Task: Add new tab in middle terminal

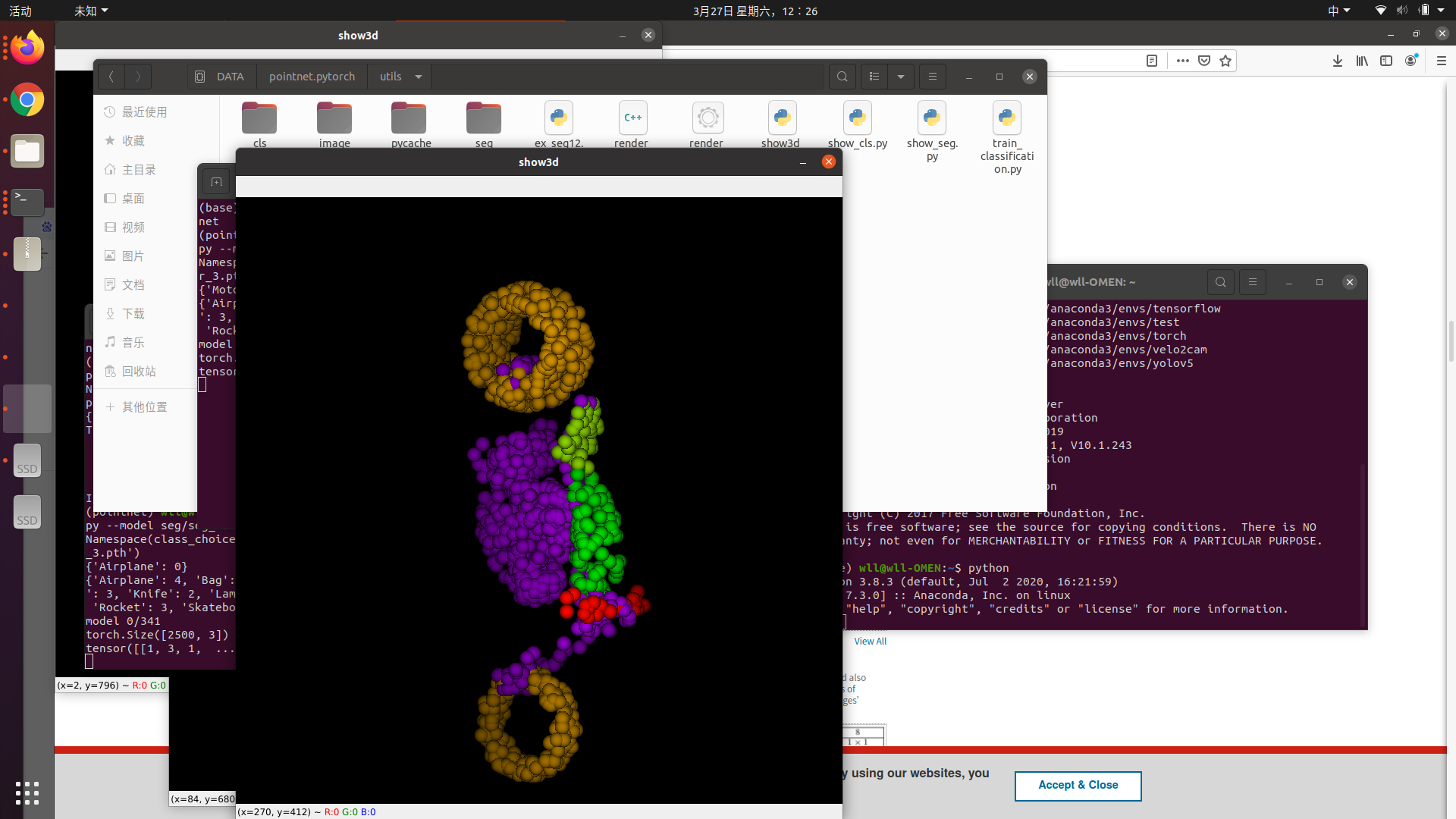Action: 216,182
